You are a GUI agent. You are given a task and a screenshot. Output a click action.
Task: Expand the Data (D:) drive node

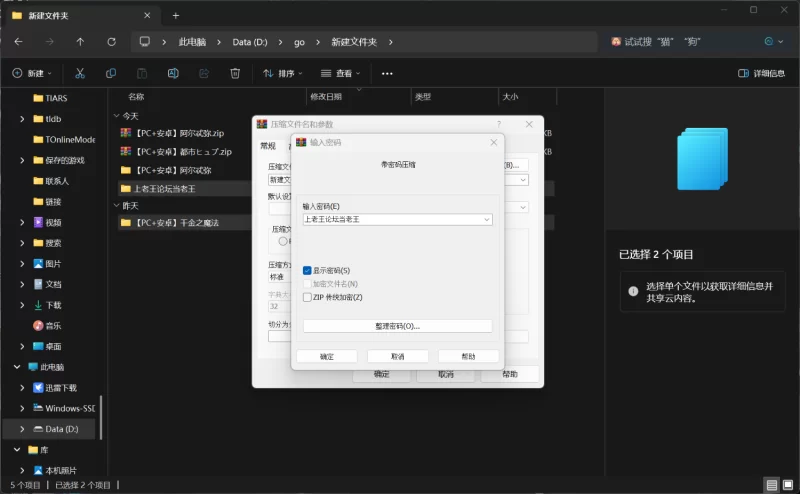22,429
